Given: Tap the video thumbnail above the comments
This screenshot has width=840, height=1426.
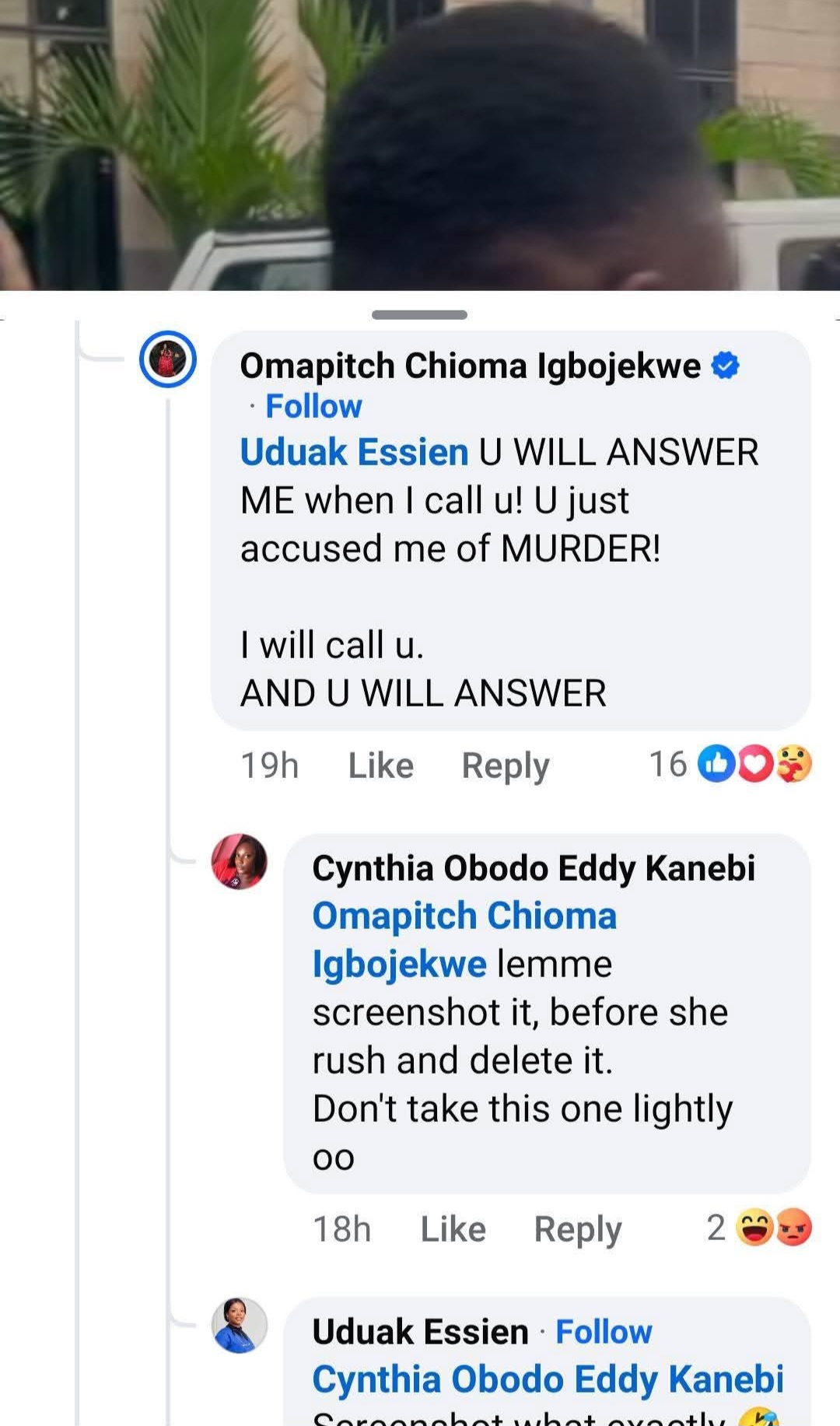Looking at the screenshot, I should click(420, 148).
